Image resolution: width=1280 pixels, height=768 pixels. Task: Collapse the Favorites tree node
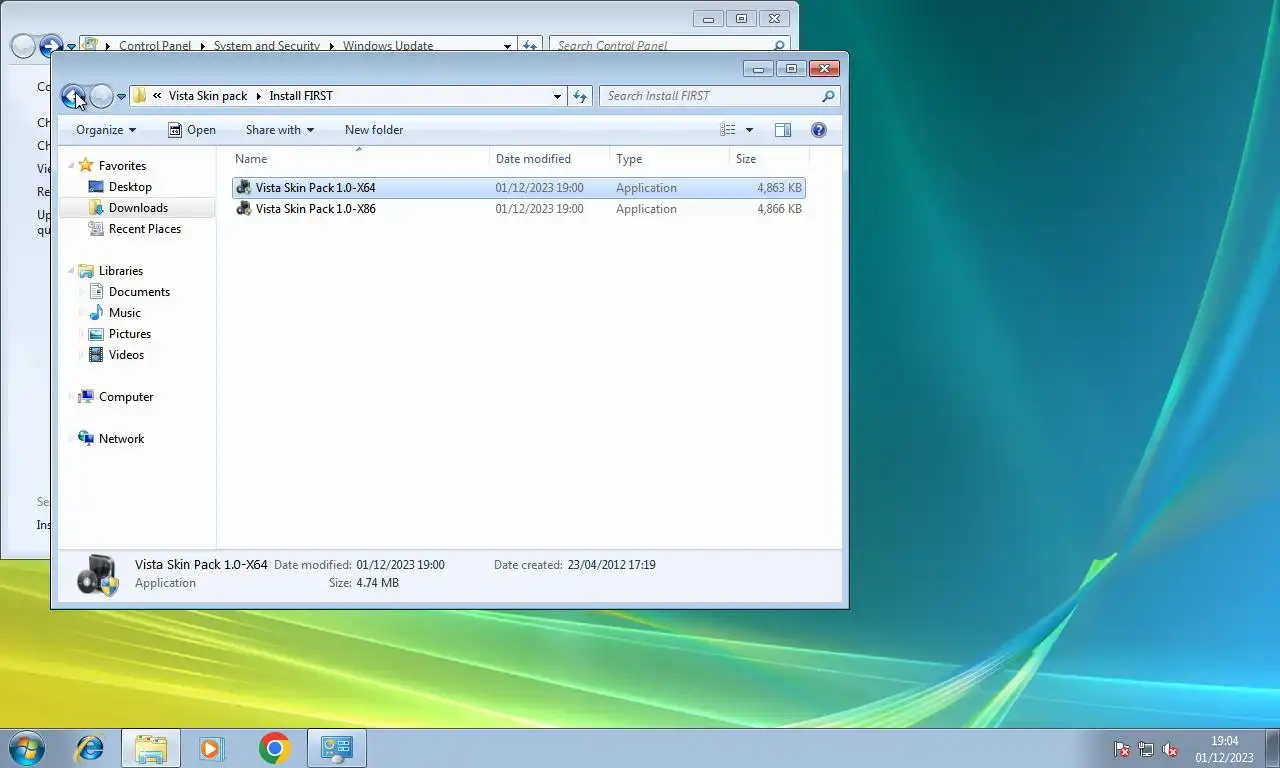71,166
